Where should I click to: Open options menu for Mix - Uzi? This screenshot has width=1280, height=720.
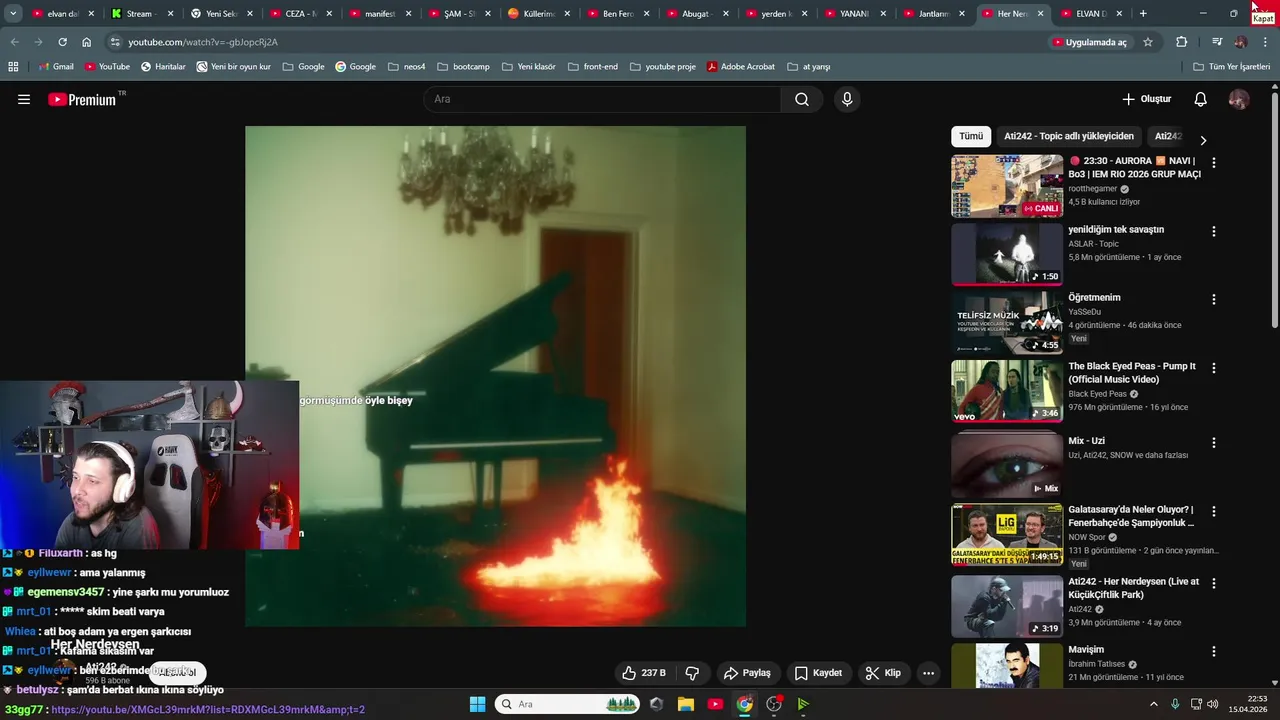(x=1214, y=442)
